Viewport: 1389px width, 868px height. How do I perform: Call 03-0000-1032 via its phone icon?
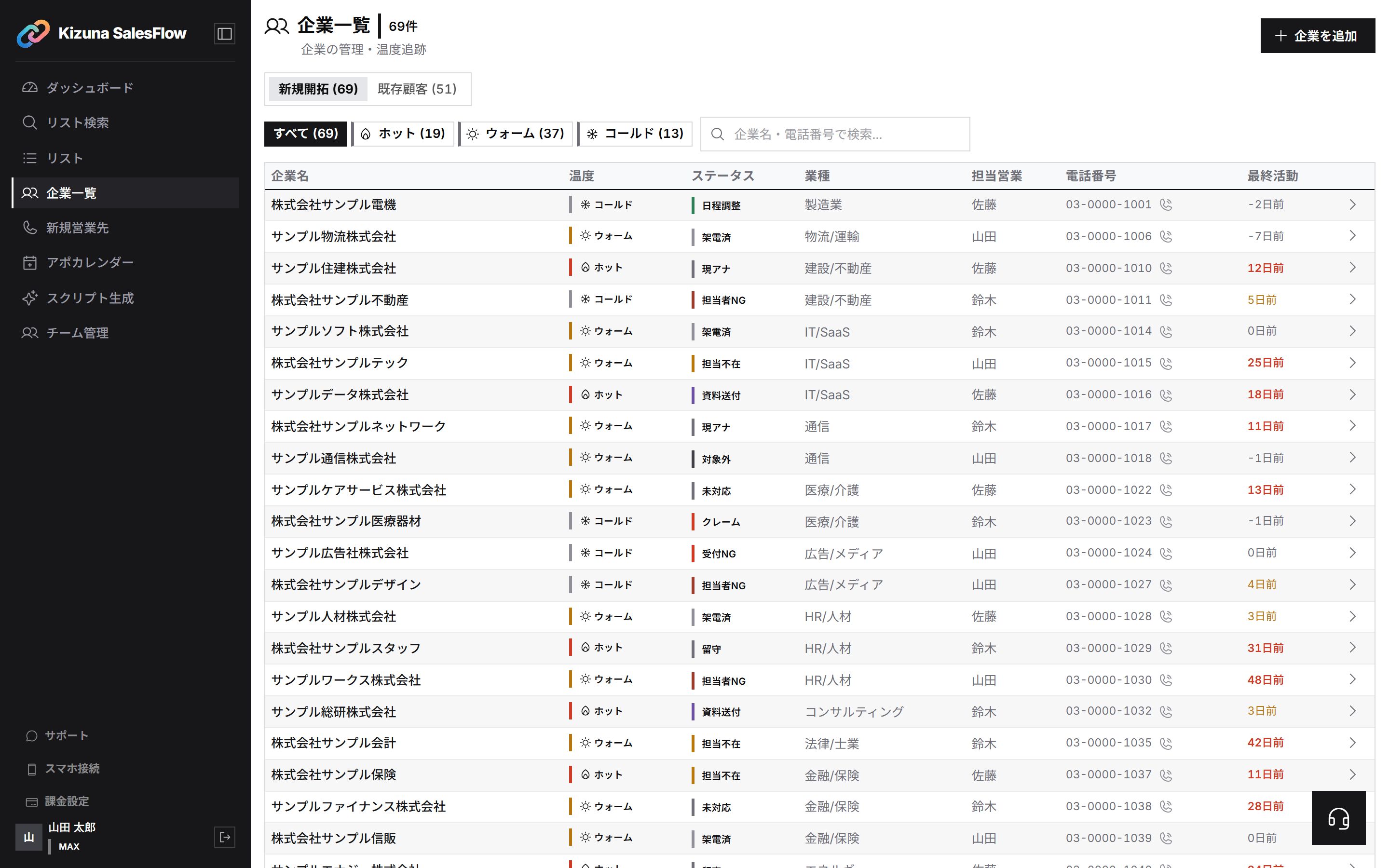point(1166,712)
